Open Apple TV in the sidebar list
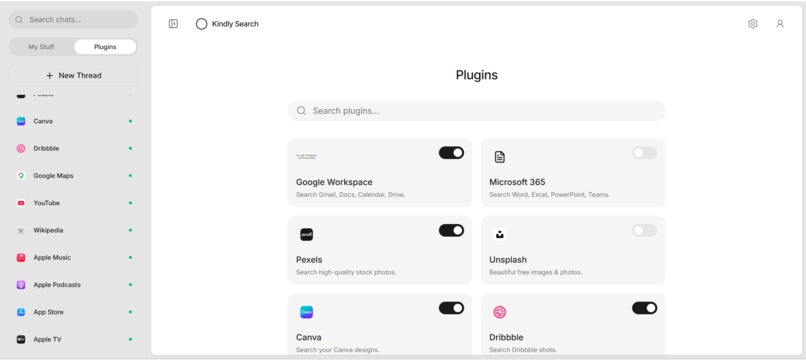Screen dimensions: 806x360 [x=73, y=339]
